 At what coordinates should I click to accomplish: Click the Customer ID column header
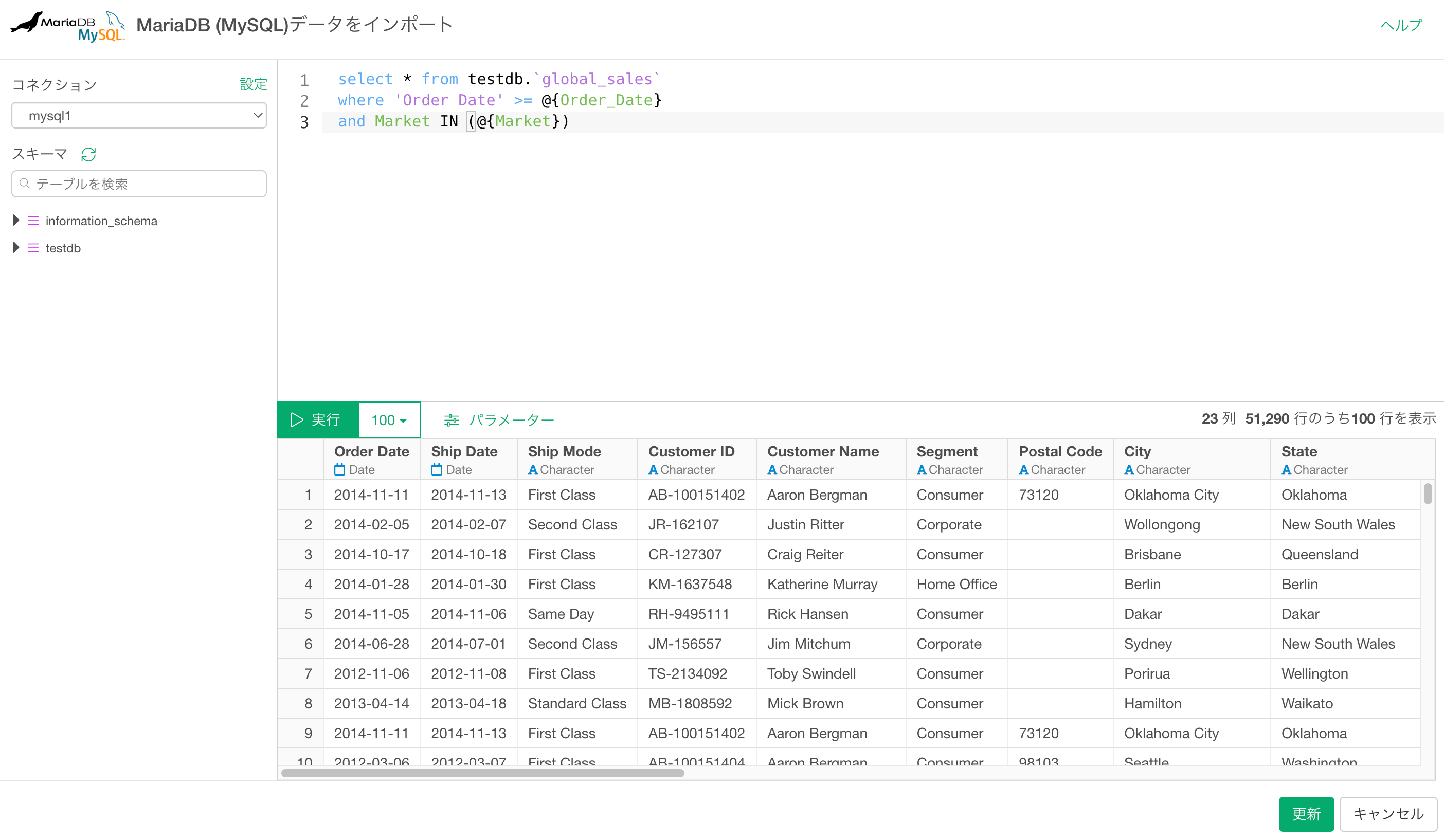(x=697, y=459)
